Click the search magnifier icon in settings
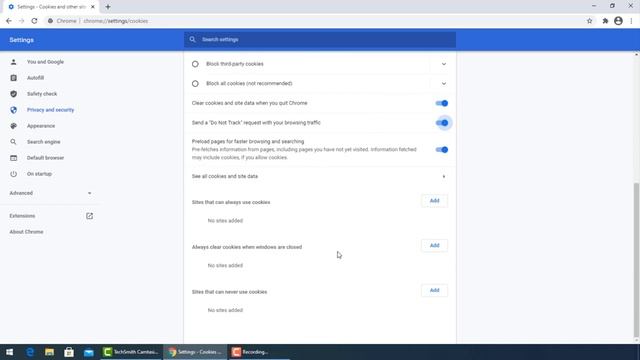This screenshot has width=640, height=360. click(x=192, y=40)
